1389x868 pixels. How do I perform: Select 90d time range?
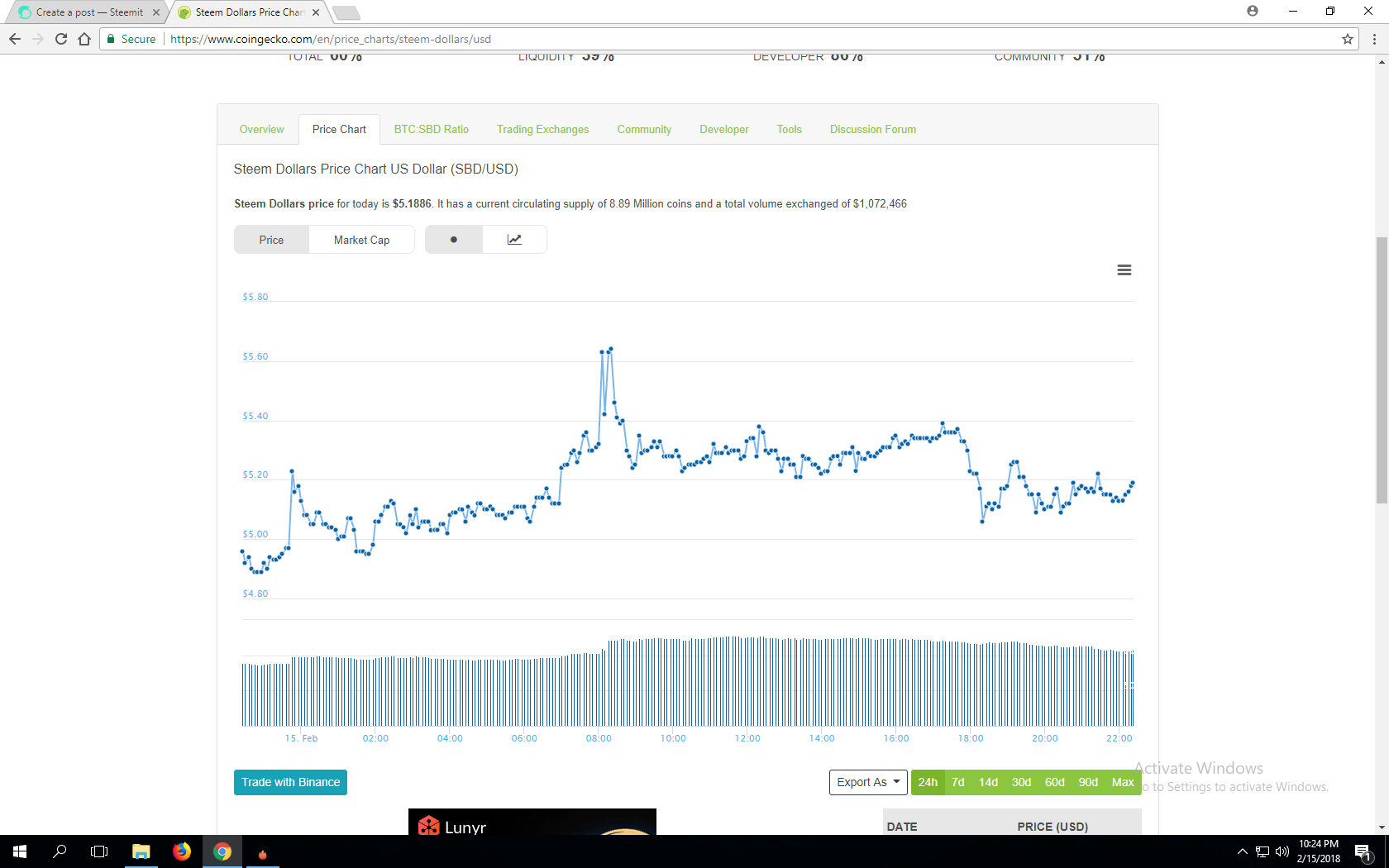pyautogui.click(x=1088, y=782)
